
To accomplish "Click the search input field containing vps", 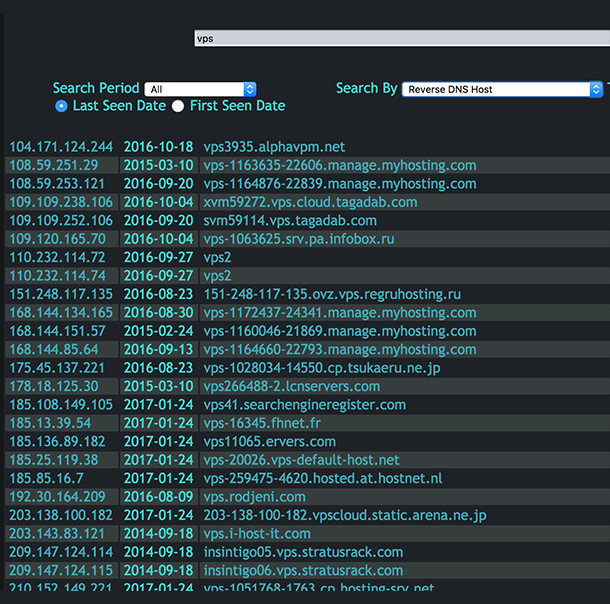I will click(x=402, y=39).
